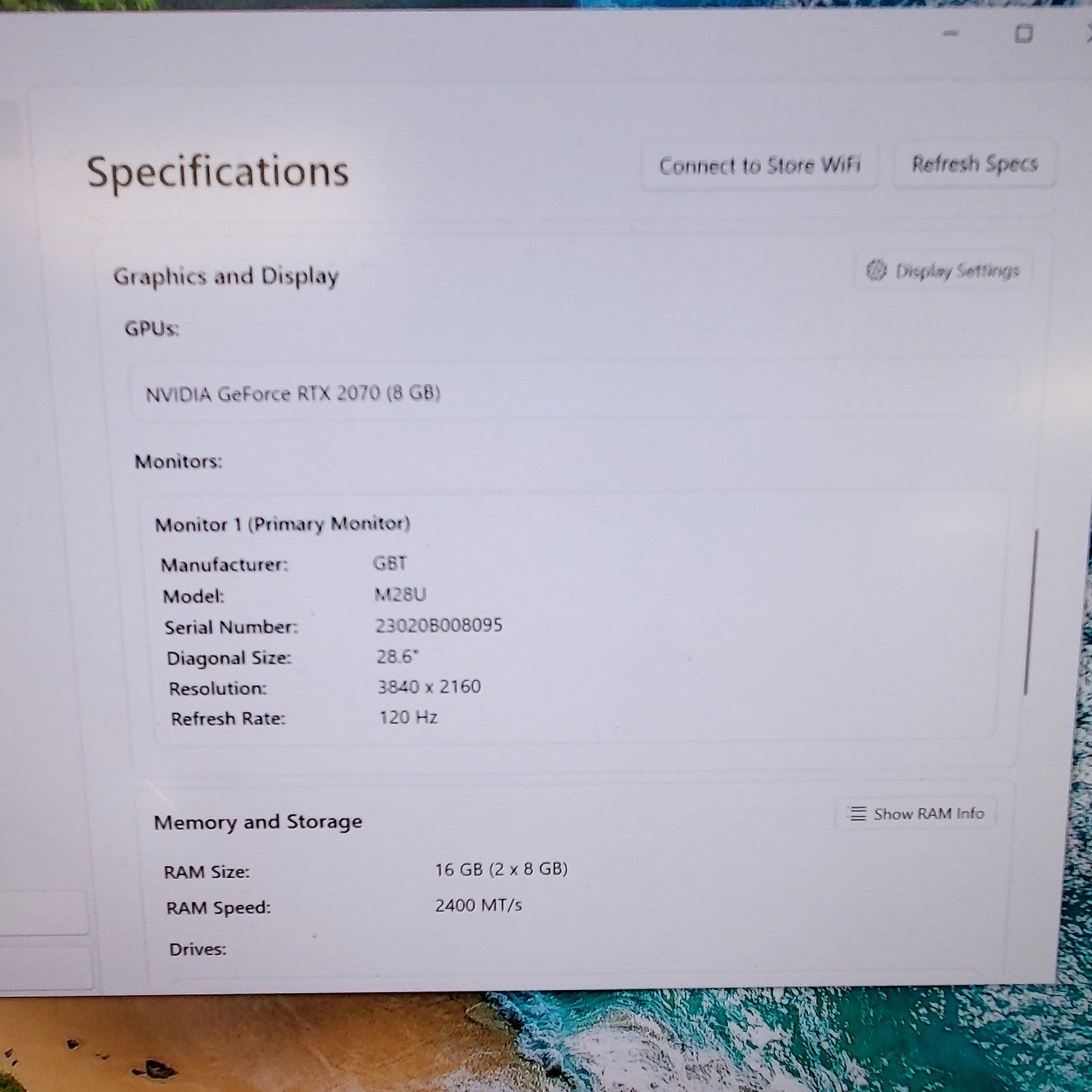Image resolution: width=1092 pixels, height=1092 pixels.
Task: Click the list icon beside Show RAM Info
Action: coord(858,814)
